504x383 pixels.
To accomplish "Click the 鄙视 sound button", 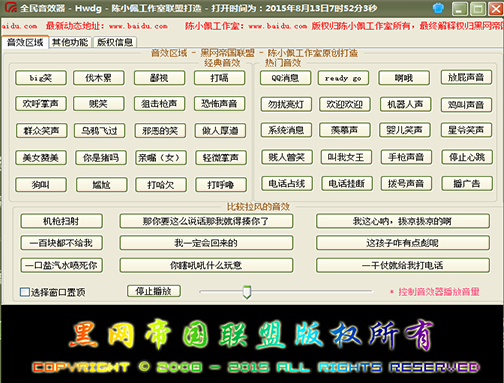I will click(159, 78).
